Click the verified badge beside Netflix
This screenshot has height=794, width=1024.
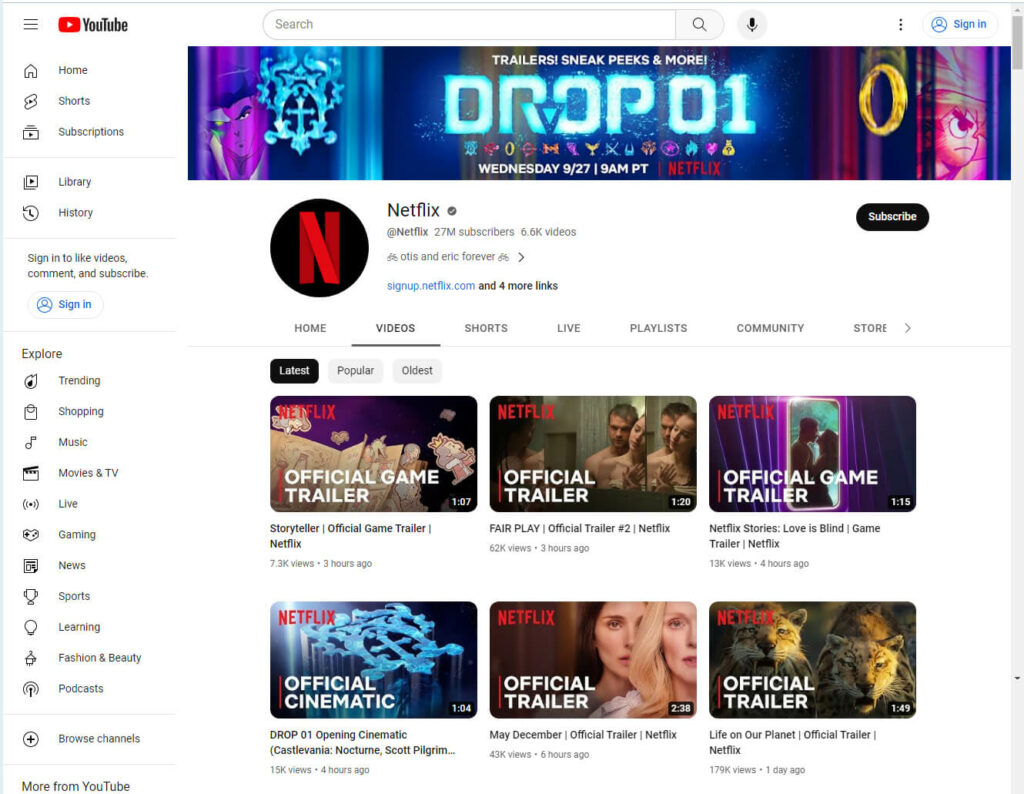pos(452,211)
